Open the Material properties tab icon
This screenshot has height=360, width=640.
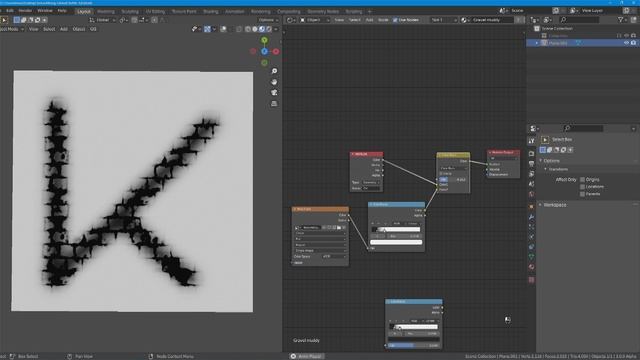(531, 267)
